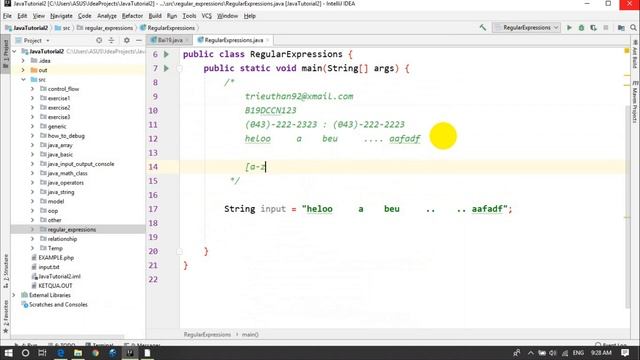Expand the control_flow package arrow
This screenshot has height=360, width=640.
[x=32, y=89]
